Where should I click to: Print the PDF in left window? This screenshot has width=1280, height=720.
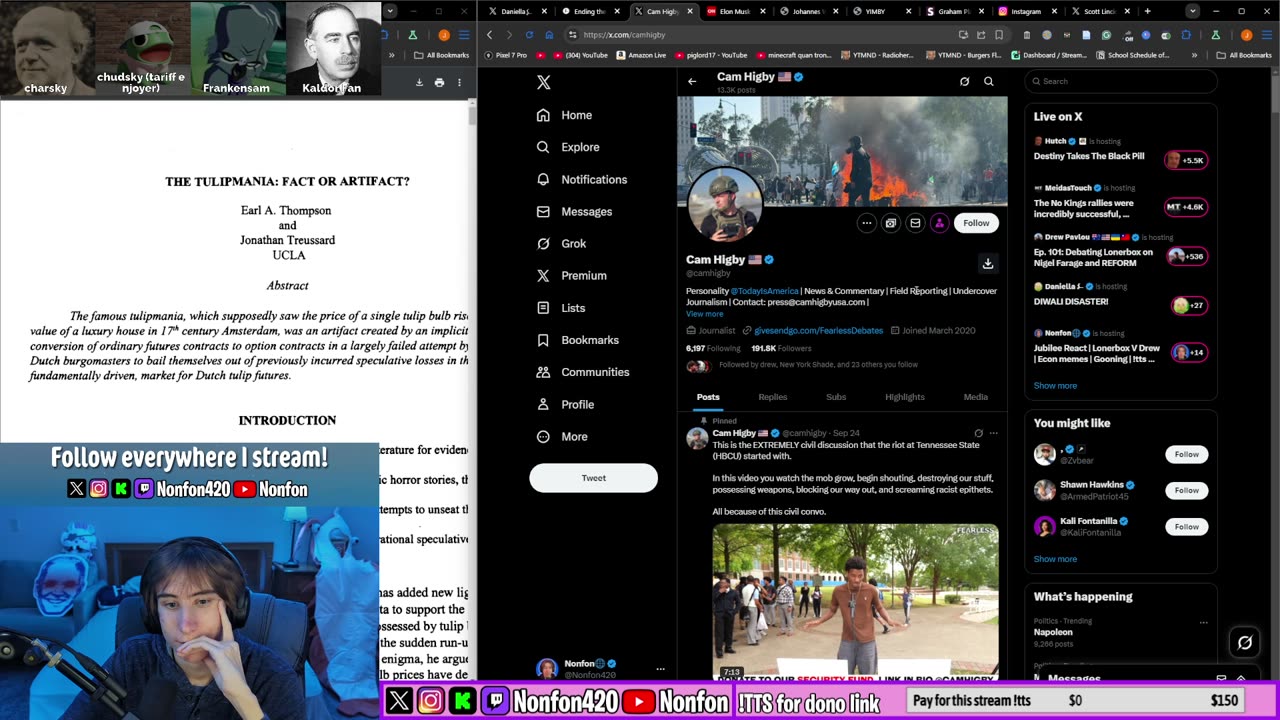click(x=439, y=82)
